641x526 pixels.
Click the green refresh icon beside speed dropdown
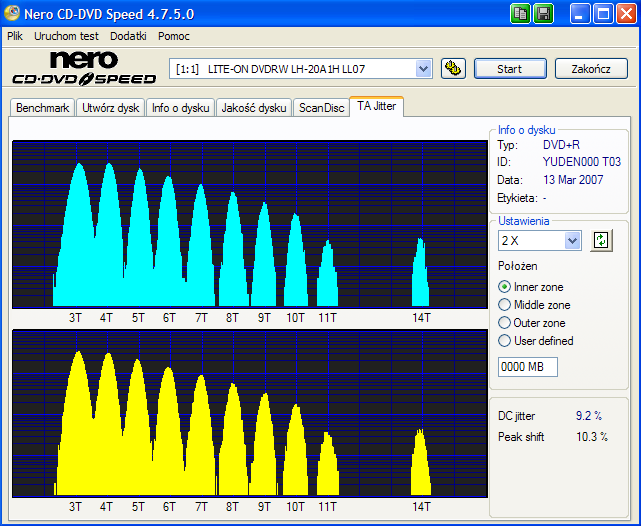[601, 240]
